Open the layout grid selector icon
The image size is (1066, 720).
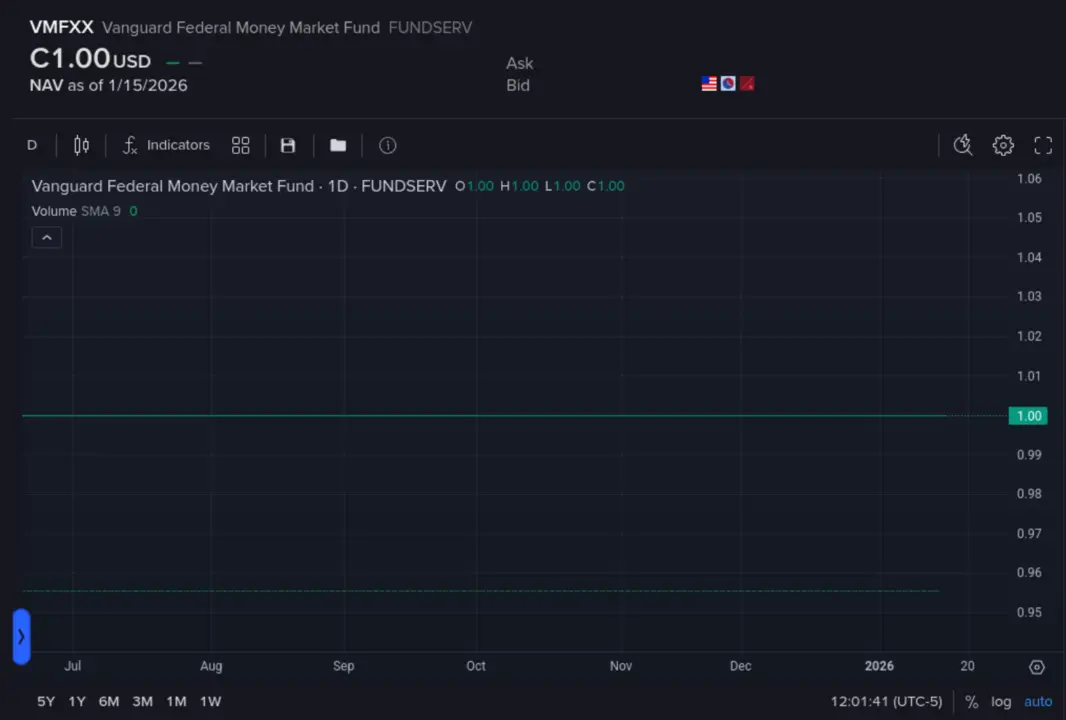(240, 145)
